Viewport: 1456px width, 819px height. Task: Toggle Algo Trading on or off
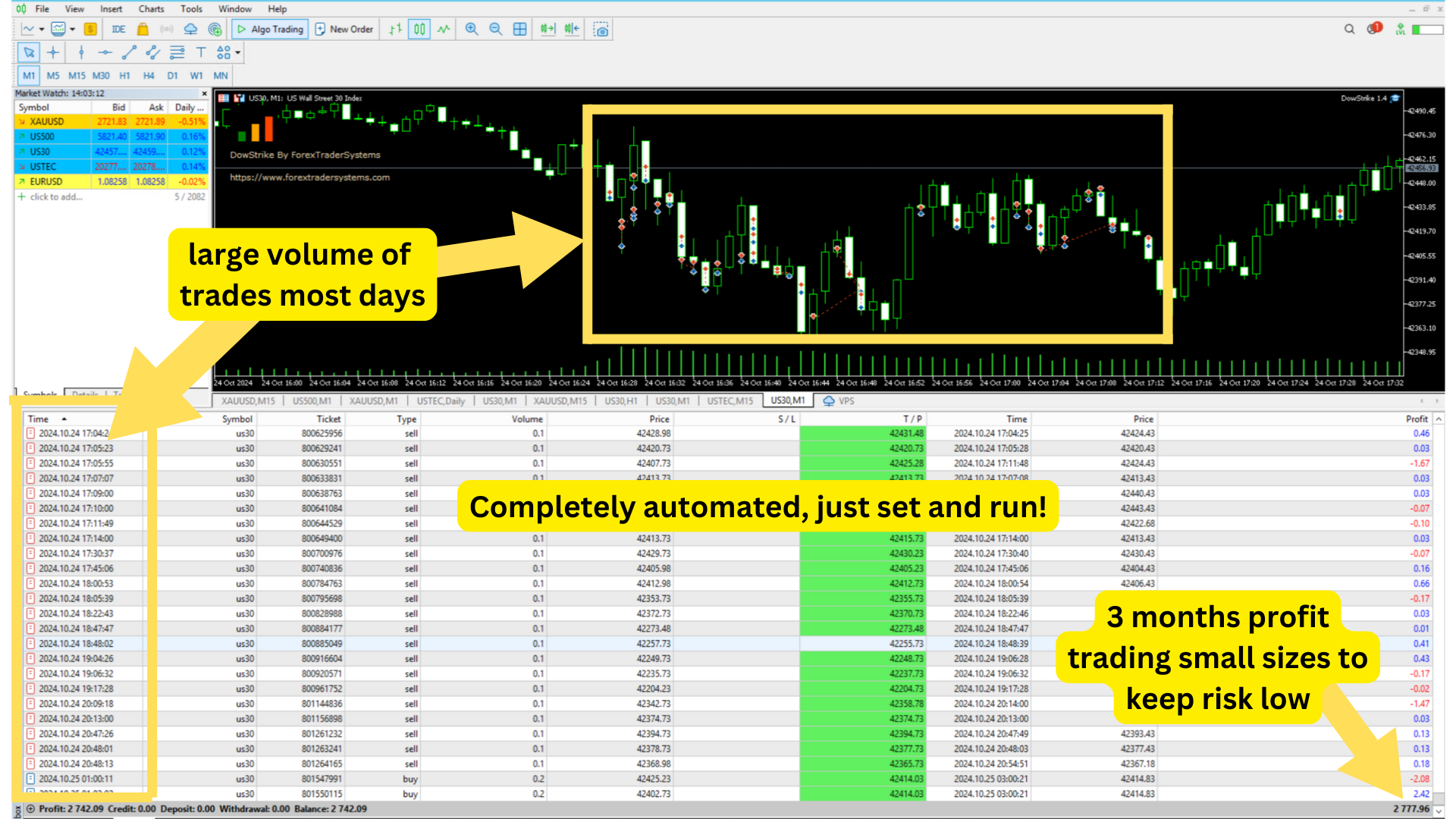tap(270, 29)
